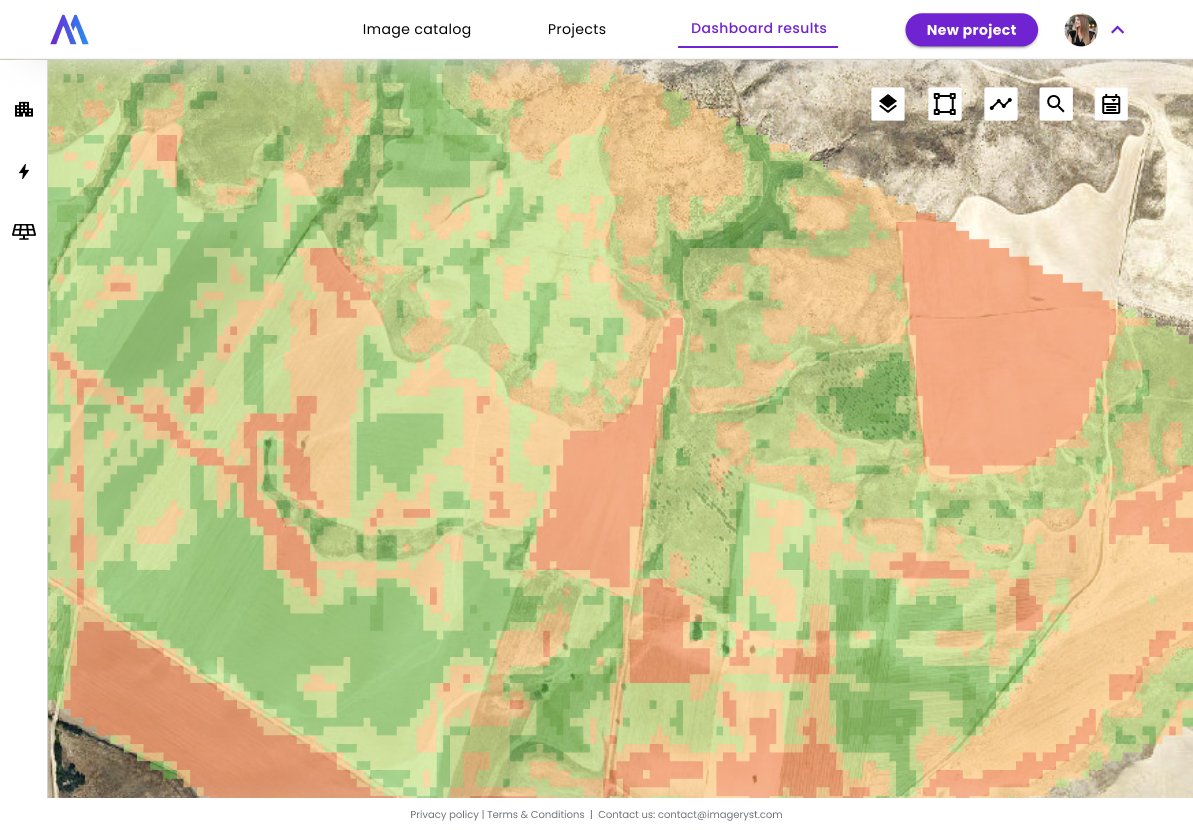The width and height of the screenshot is (1193, 830).
Task: Select the lightning bolt energy icon
Action: (x=24, y=172)
